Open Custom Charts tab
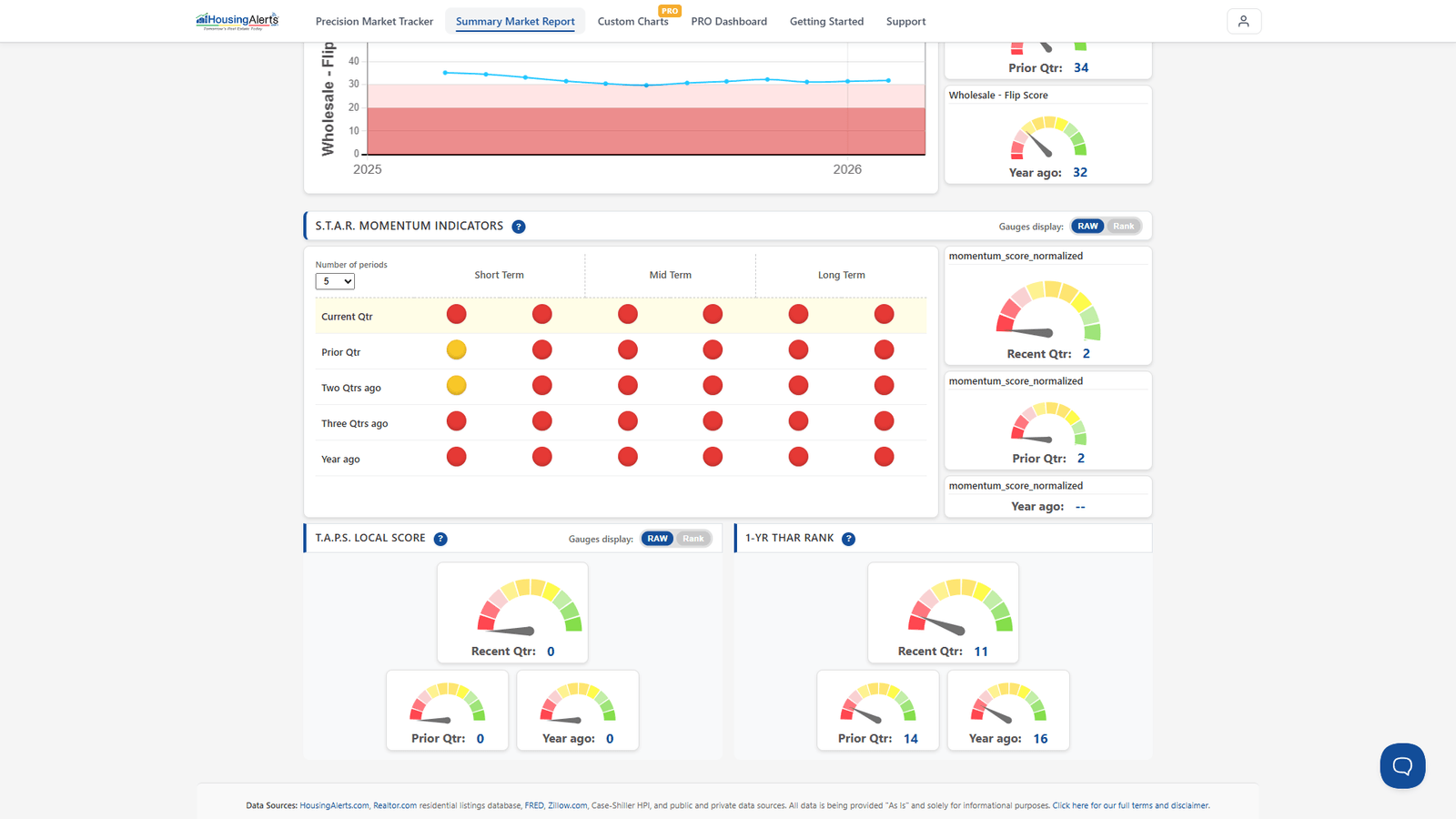Viewport: 1456px width, 819px height. tap(632, 22)
